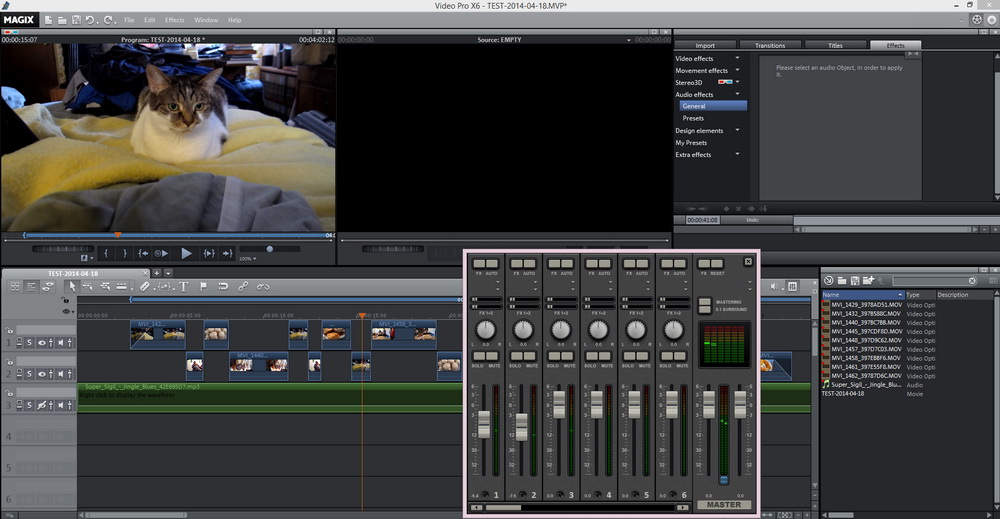Mute mixer channel 3
The width and height of the screenshot is (1000, 519).
click(569, 356)
